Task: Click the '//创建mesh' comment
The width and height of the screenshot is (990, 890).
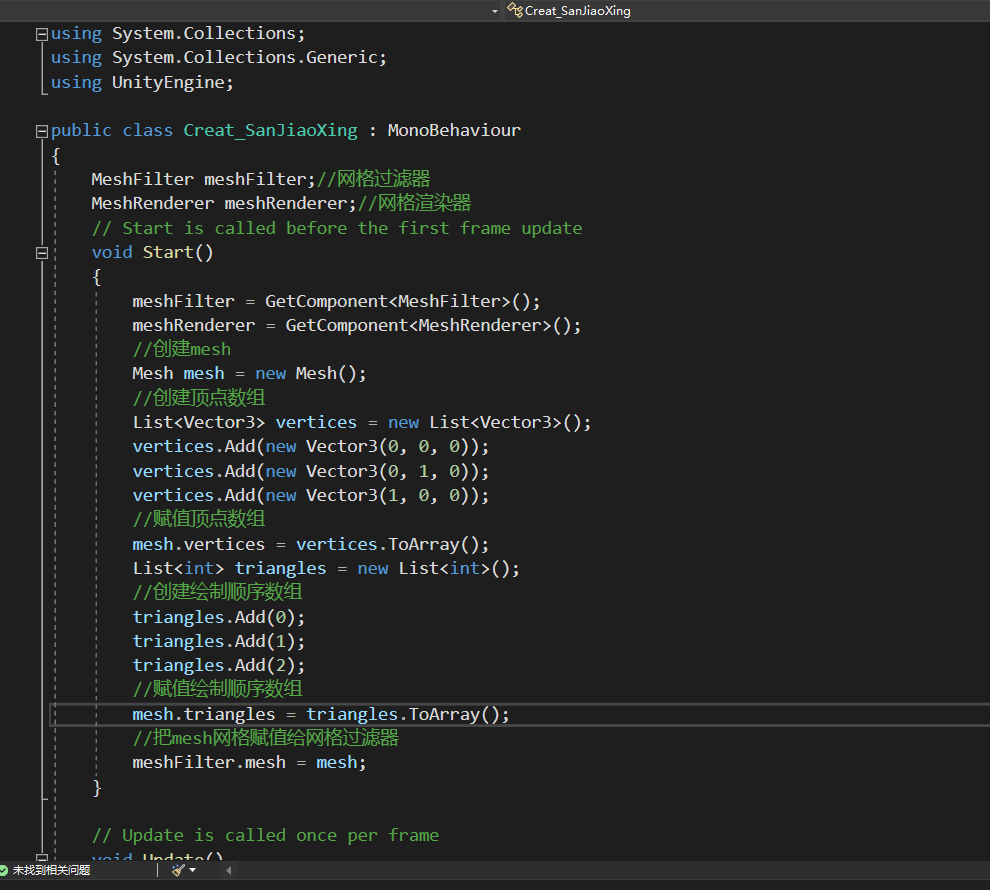Action: pyautogui.click(x=182, y=349)
